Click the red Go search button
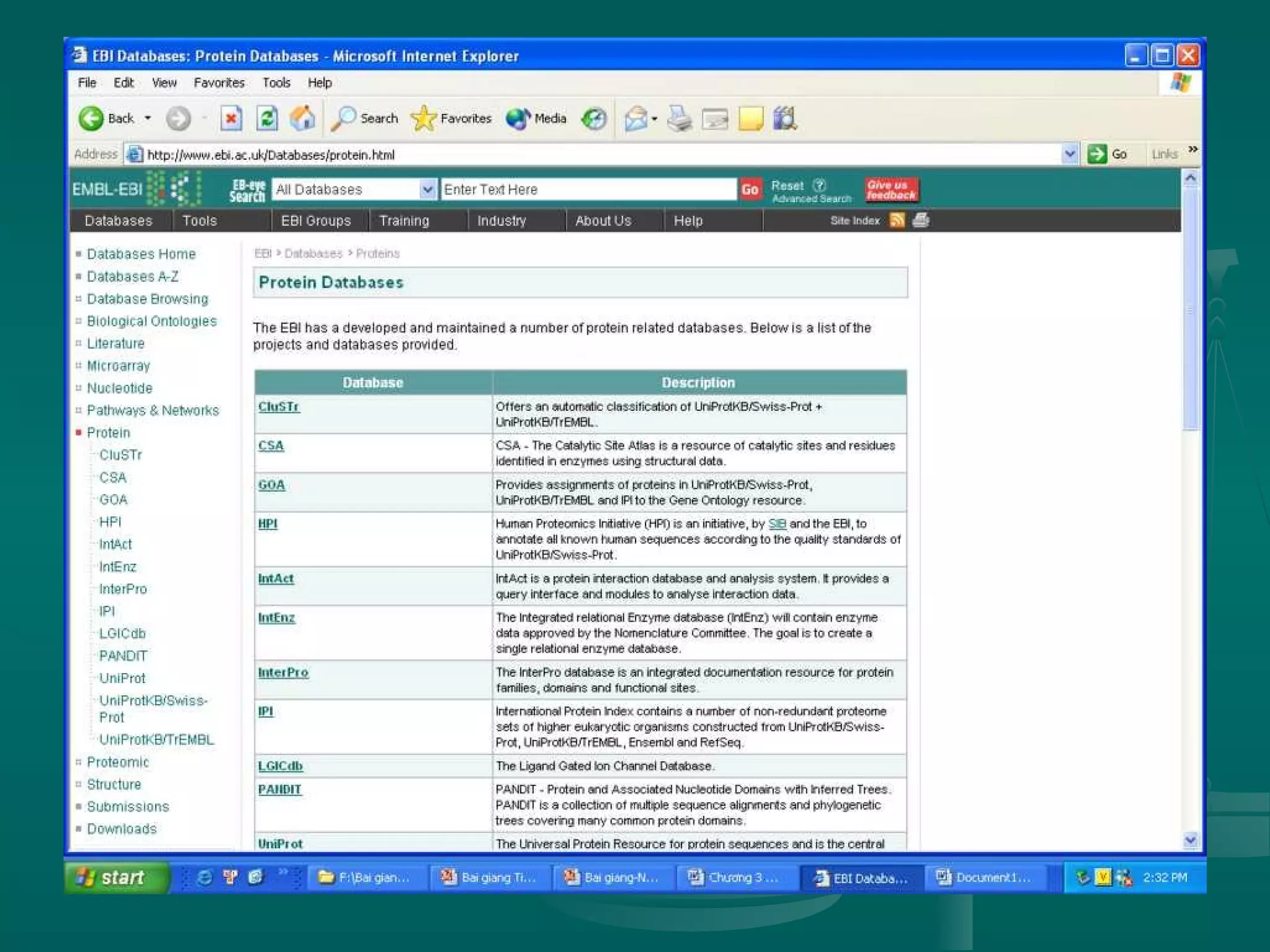This screenshot has height=952, width=1270. (750, 189)
